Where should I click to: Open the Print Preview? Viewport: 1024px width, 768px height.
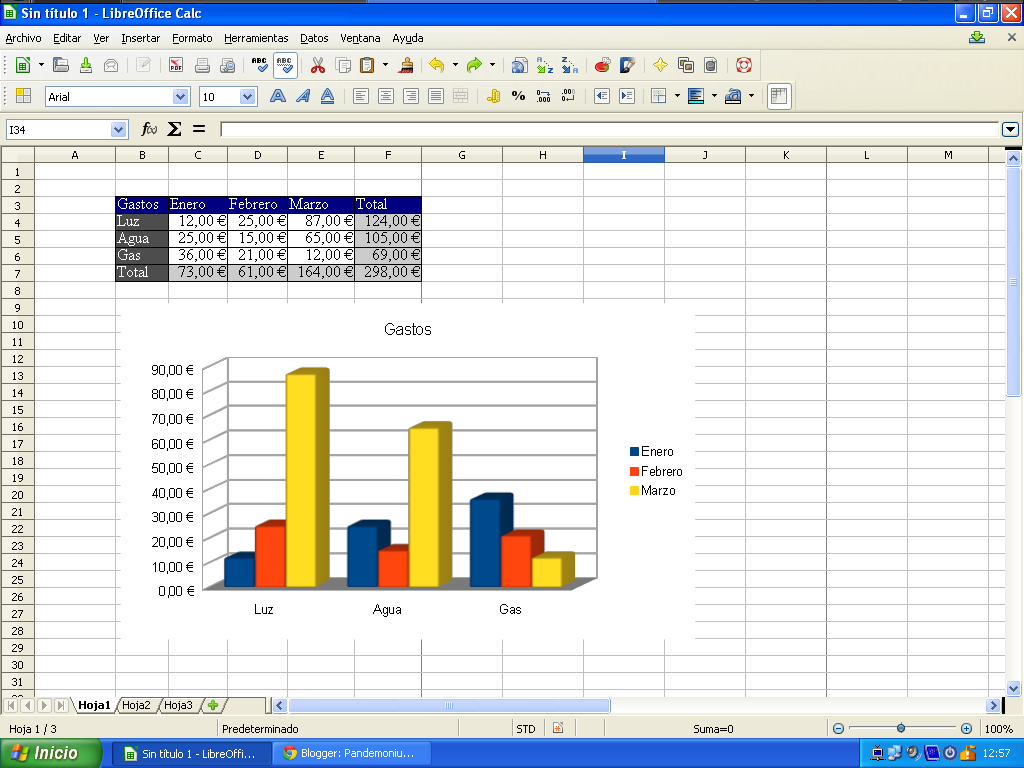tap(228, 64)
